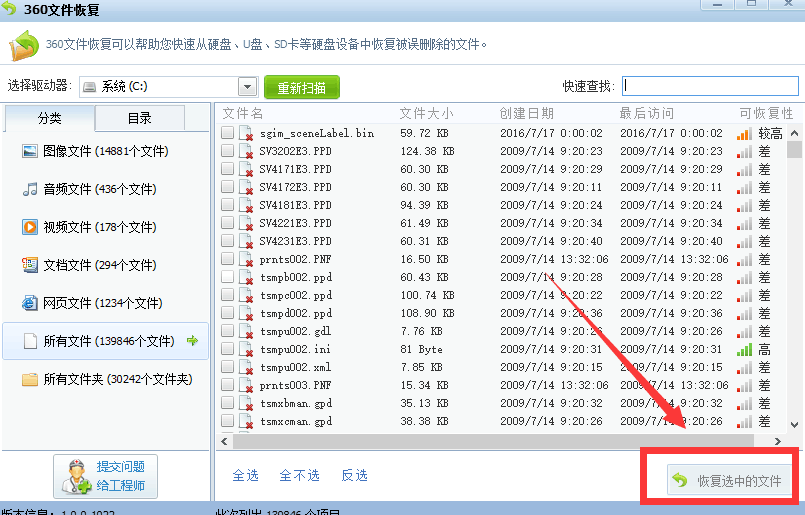This screenshot has height=515, width=805.
Task: Click the 全不选 link
Action: point(299,475)
